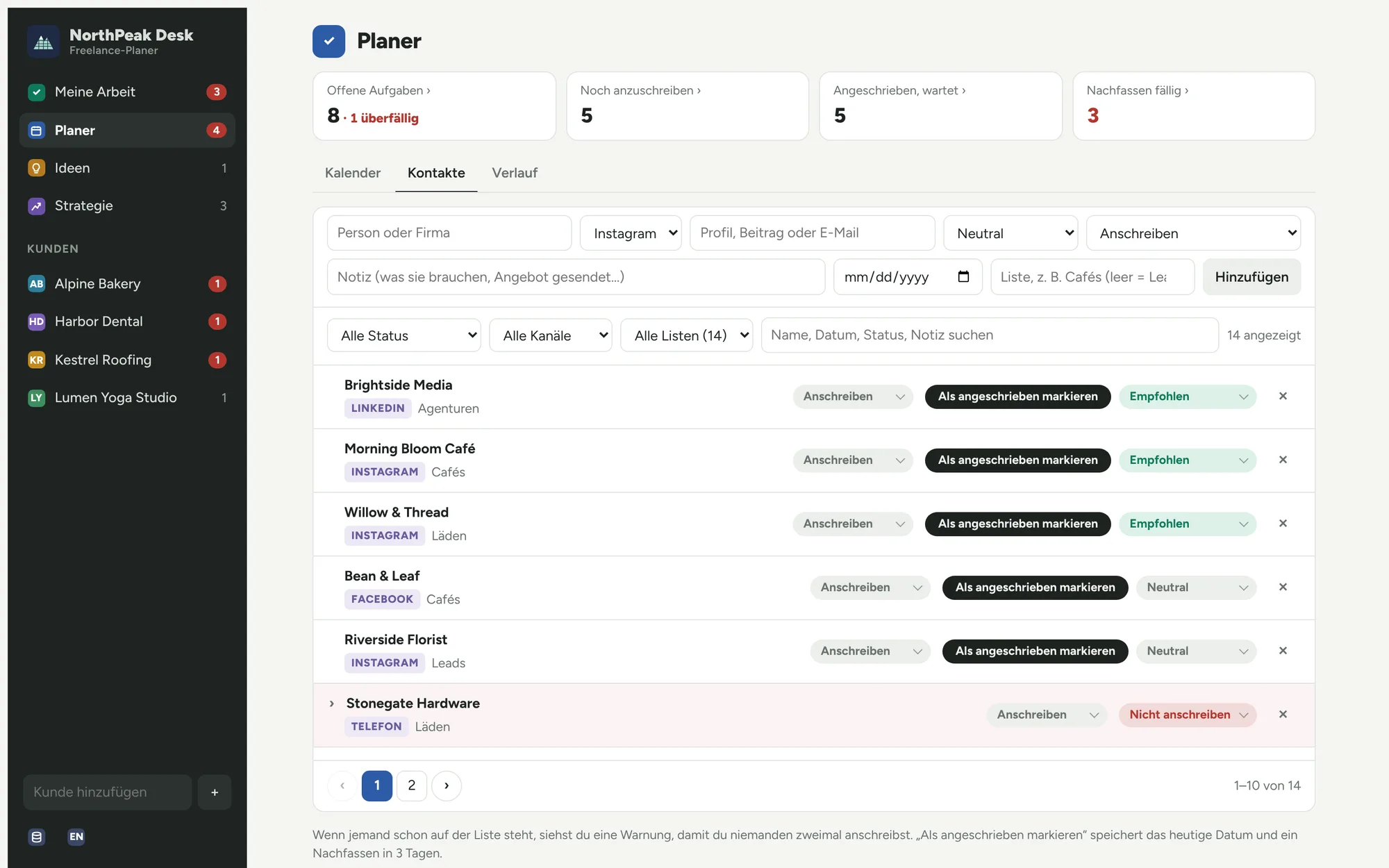The height and width of the screenshot is (868, 1389).
Task: Open the Instagram channel dropdown
Action: point(631,233)
